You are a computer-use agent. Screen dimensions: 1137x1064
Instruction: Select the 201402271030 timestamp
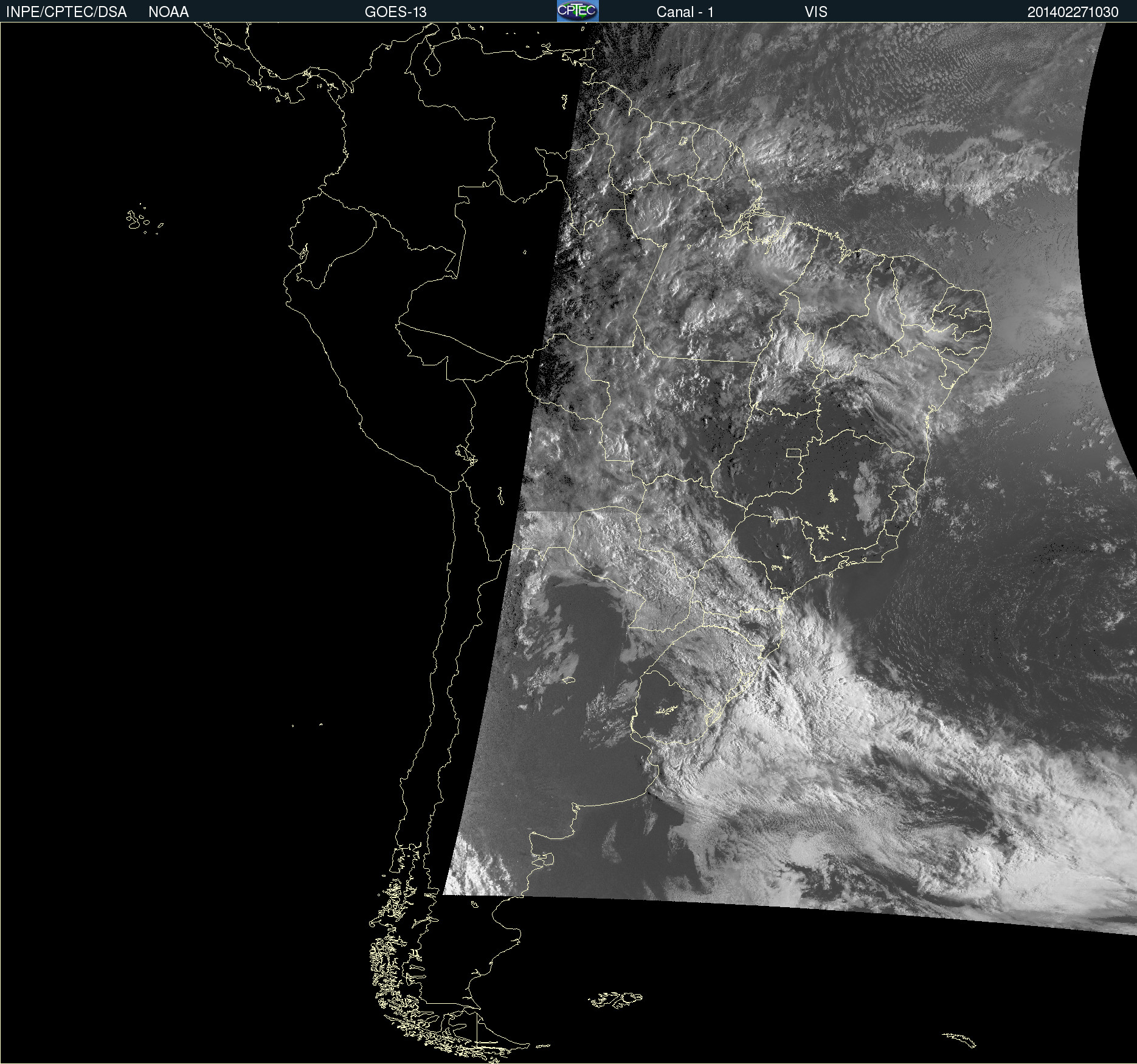tap(1073, 12)
